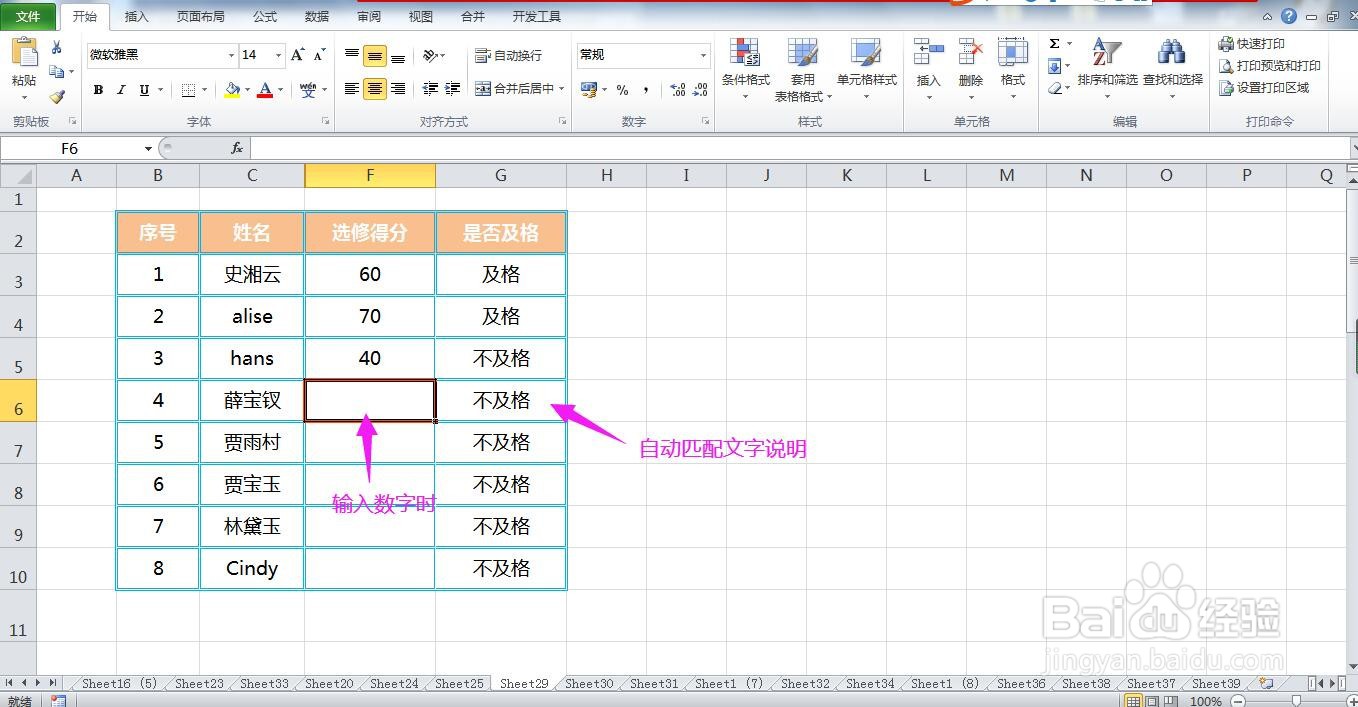Open Find and Select (查找和选择)

pos(1173,68)
